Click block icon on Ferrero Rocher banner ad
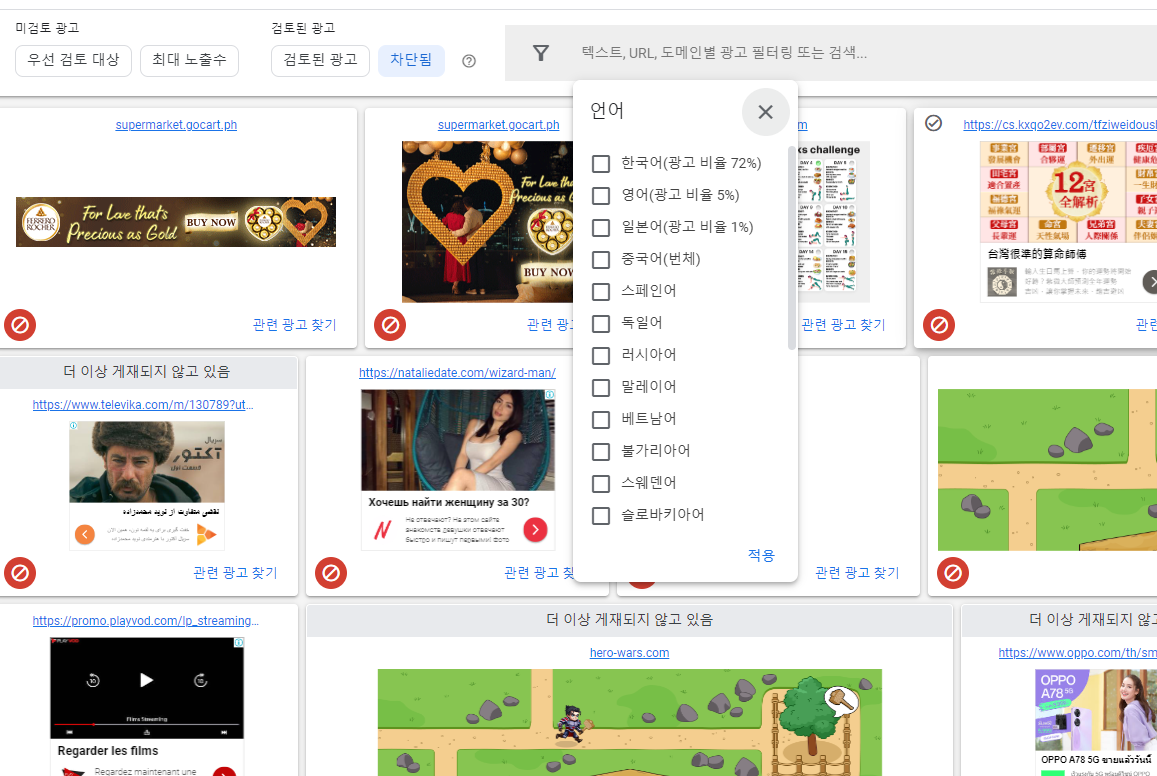This screenshot has width=1157, height=776. point(20,325)
